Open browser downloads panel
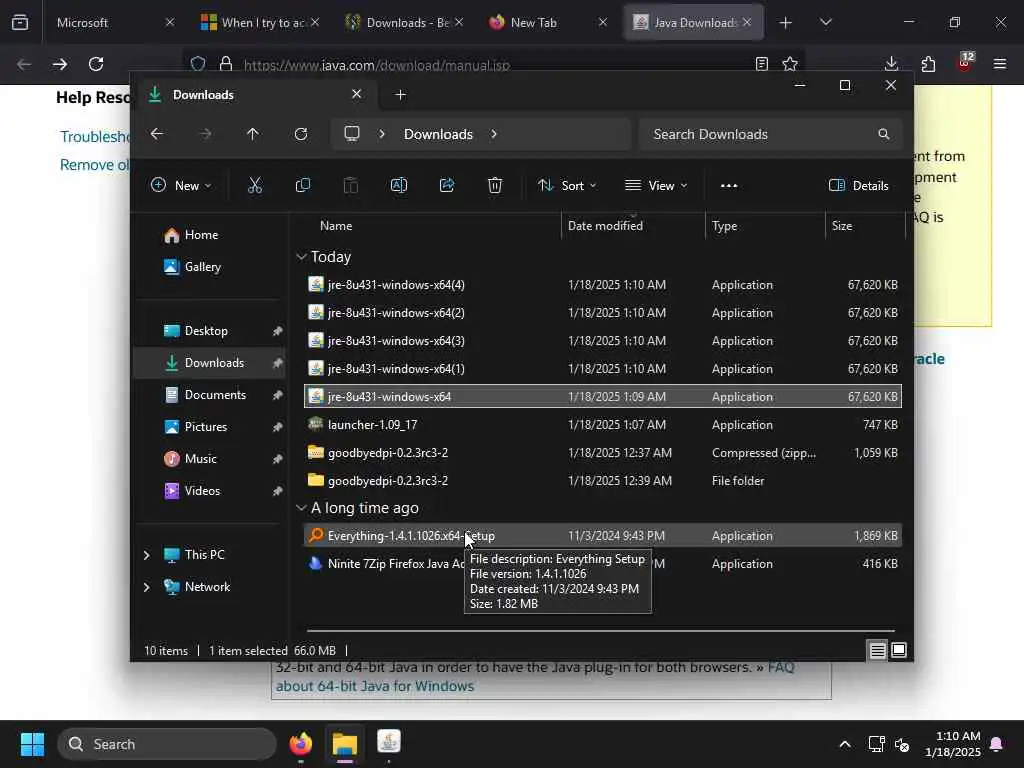The image size is (1024, 768). pyautogui.click(x=891, y=64)
